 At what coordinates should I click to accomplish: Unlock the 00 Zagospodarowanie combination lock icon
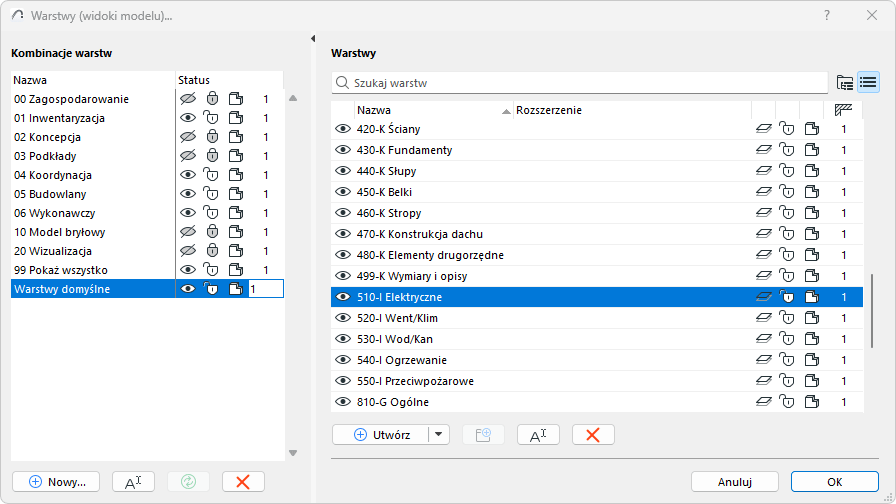click(212, 99)
